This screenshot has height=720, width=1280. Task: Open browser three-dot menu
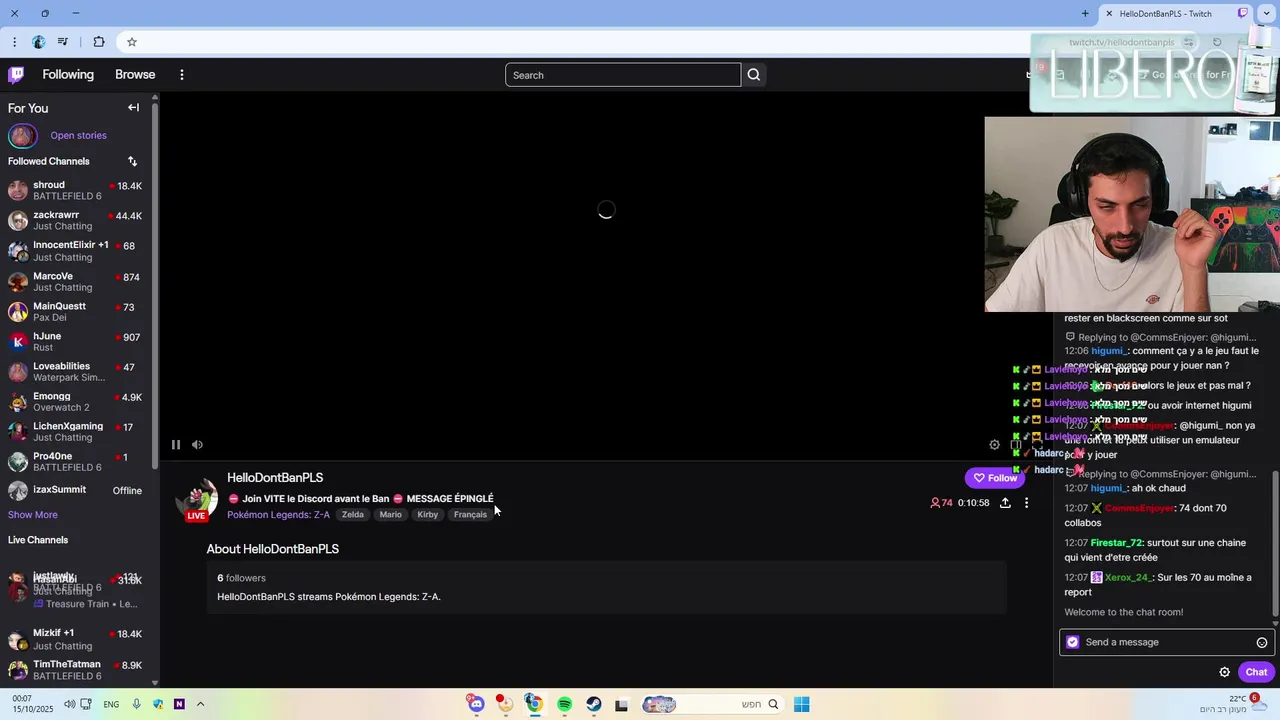pos(14,42)
